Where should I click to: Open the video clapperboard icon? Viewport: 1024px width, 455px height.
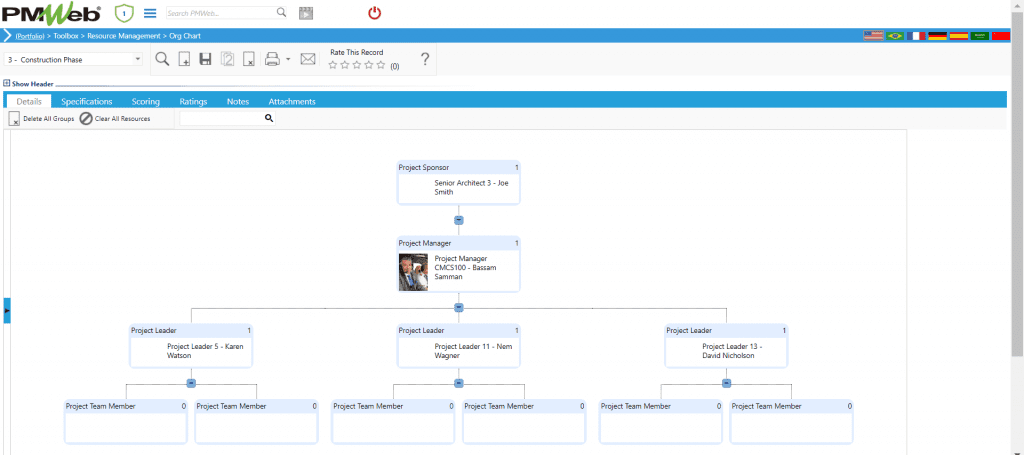coord(306,13)
